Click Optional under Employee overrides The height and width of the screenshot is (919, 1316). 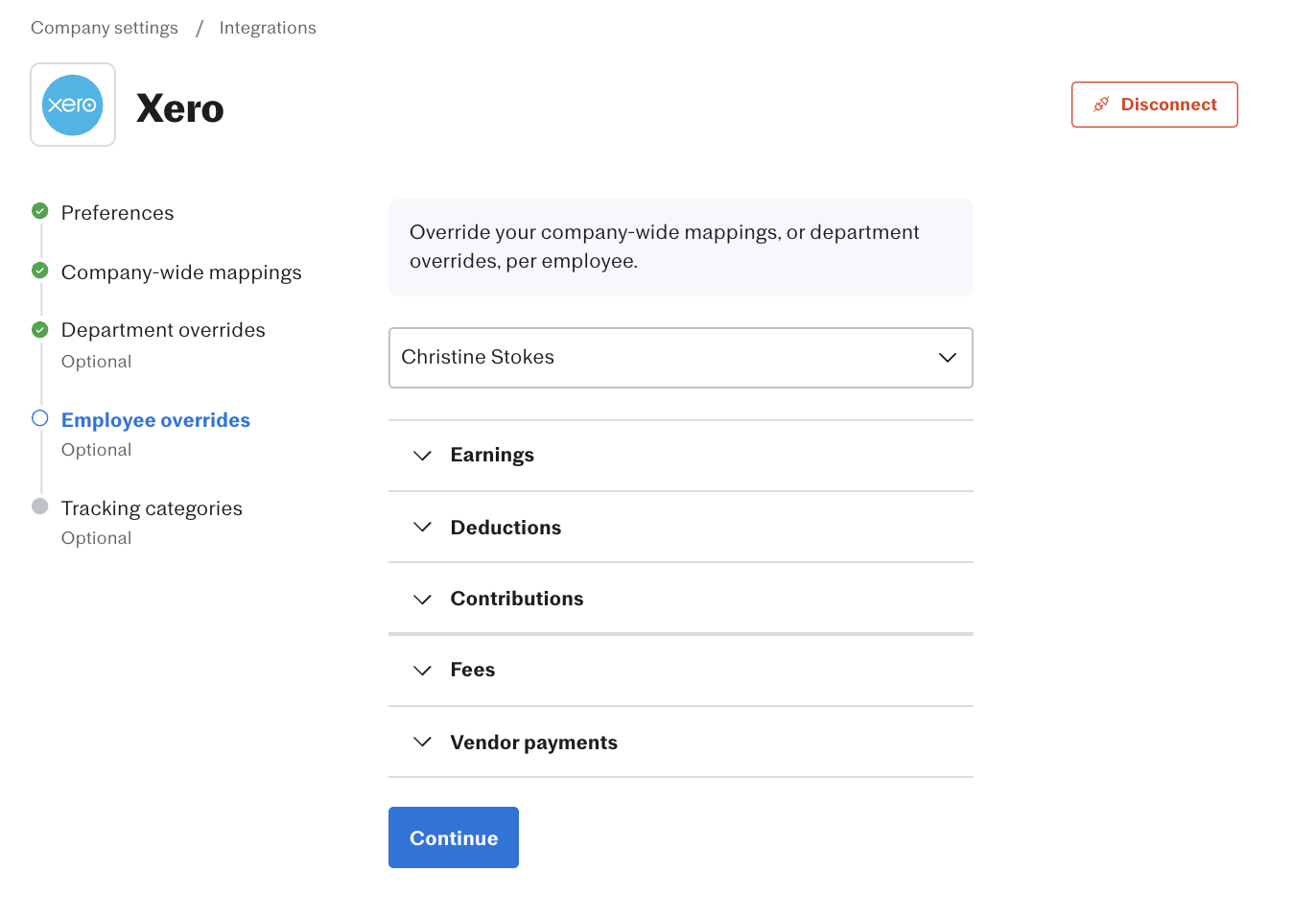96,450
